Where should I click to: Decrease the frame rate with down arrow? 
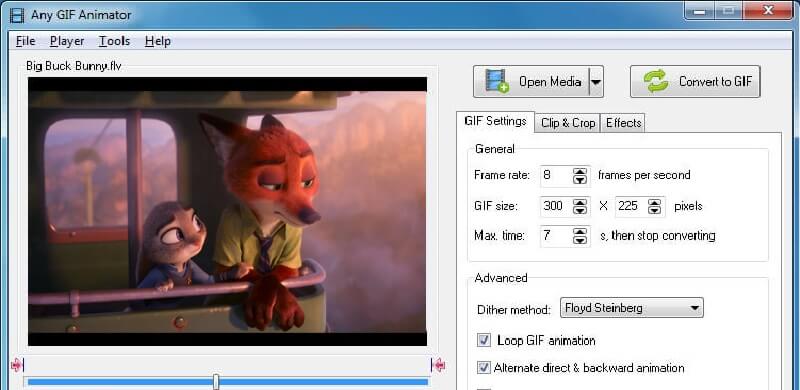click(x=580, y=180)
